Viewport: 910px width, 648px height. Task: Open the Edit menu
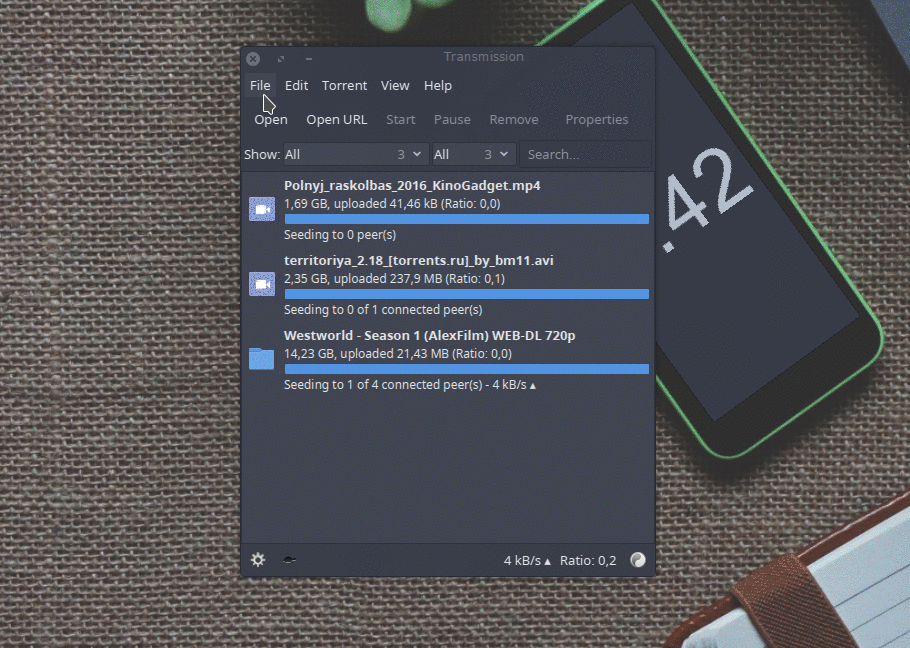coord(296,85)
